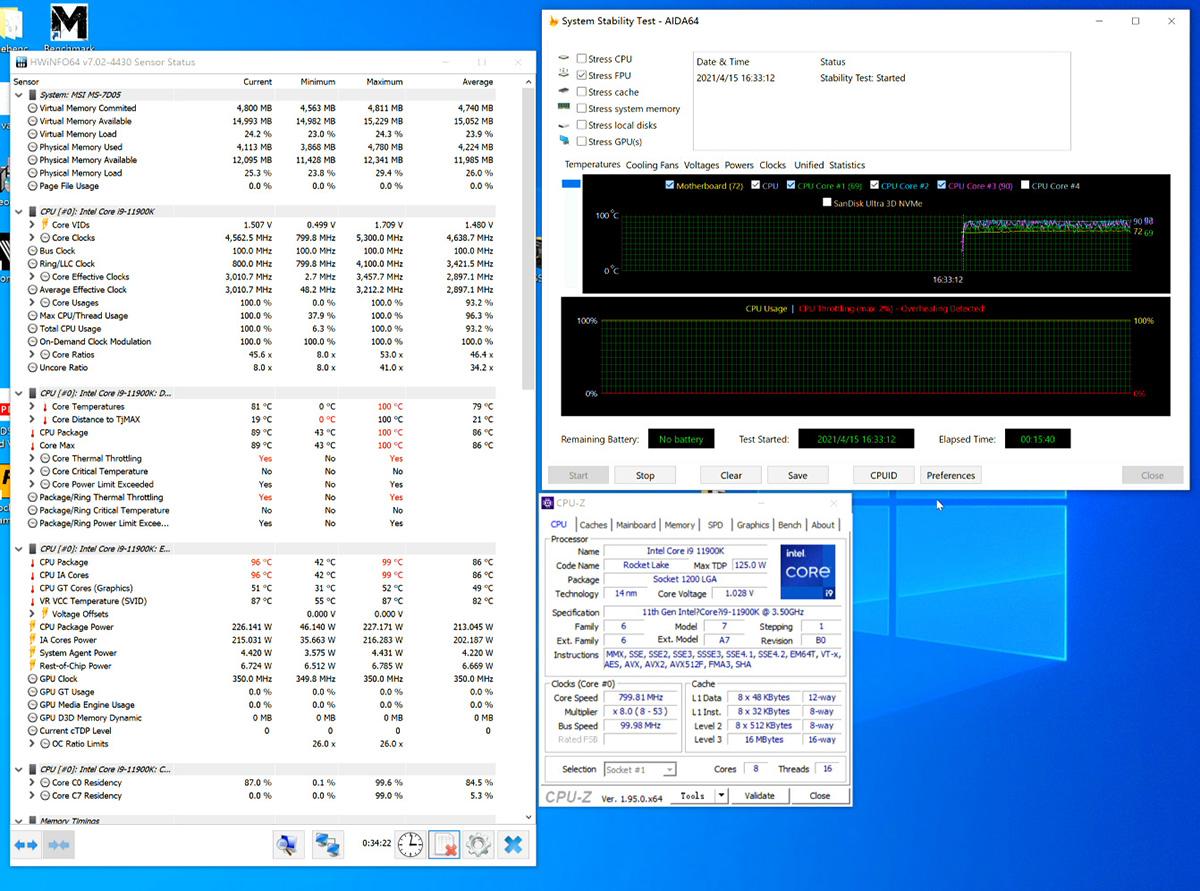Open the Mainboard tab in CPU-Z
This screenshot has width=1200, height=891.
click(x=636, y=525)
